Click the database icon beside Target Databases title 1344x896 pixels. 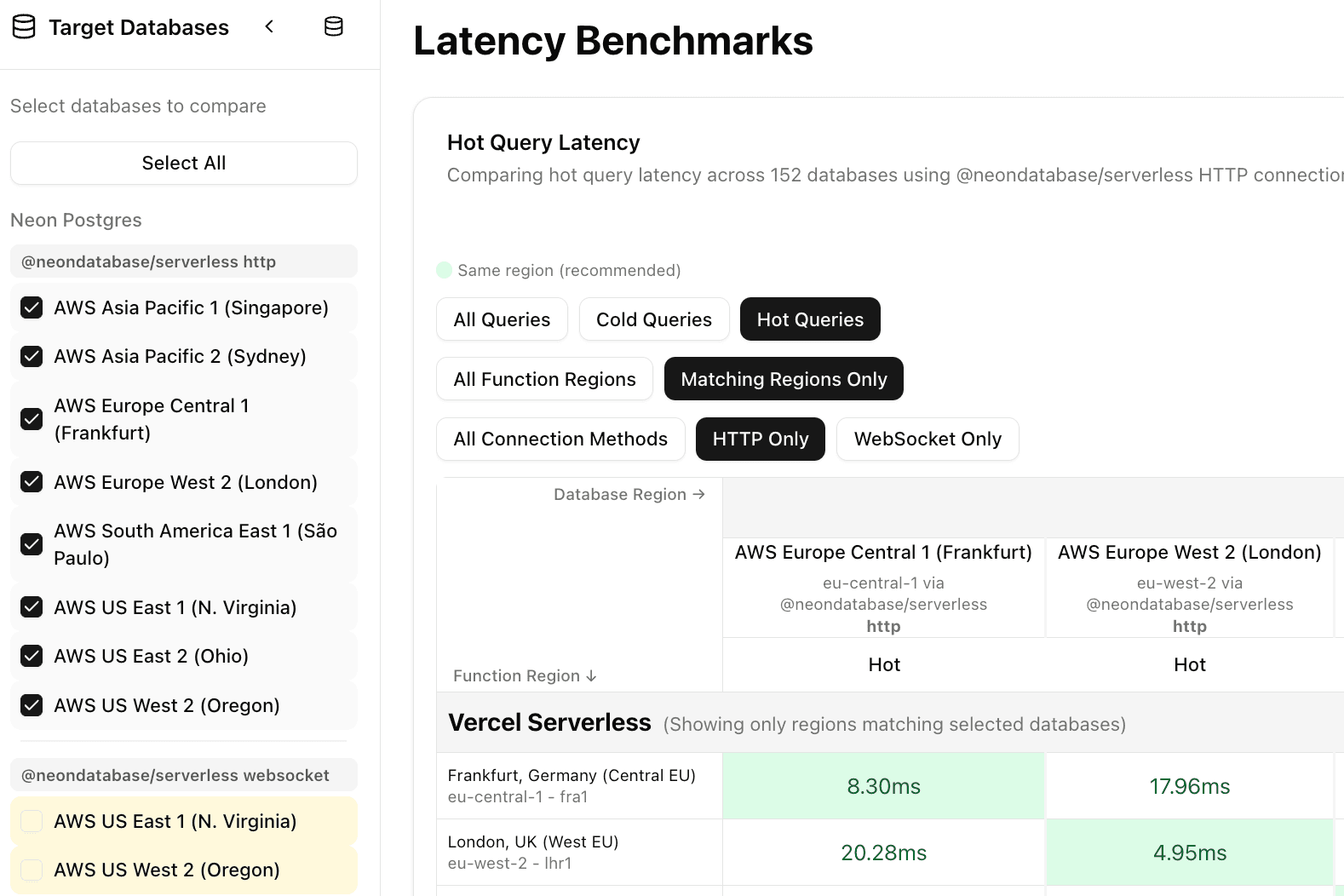click(24, 27)
